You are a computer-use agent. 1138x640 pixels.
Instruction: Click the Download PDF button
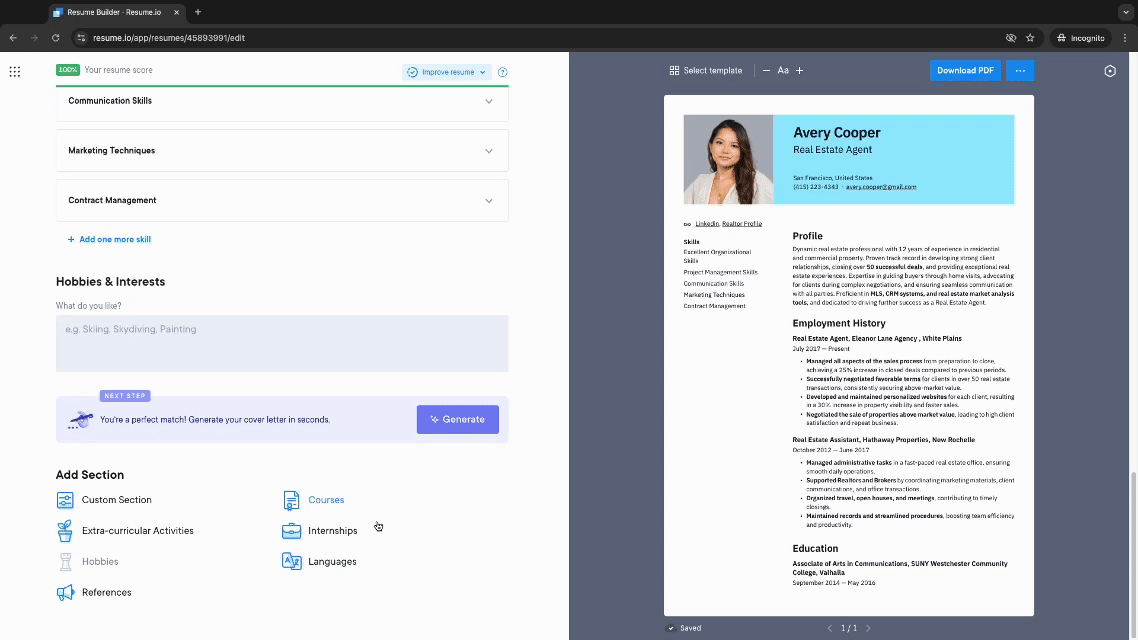tap(964, 70)
